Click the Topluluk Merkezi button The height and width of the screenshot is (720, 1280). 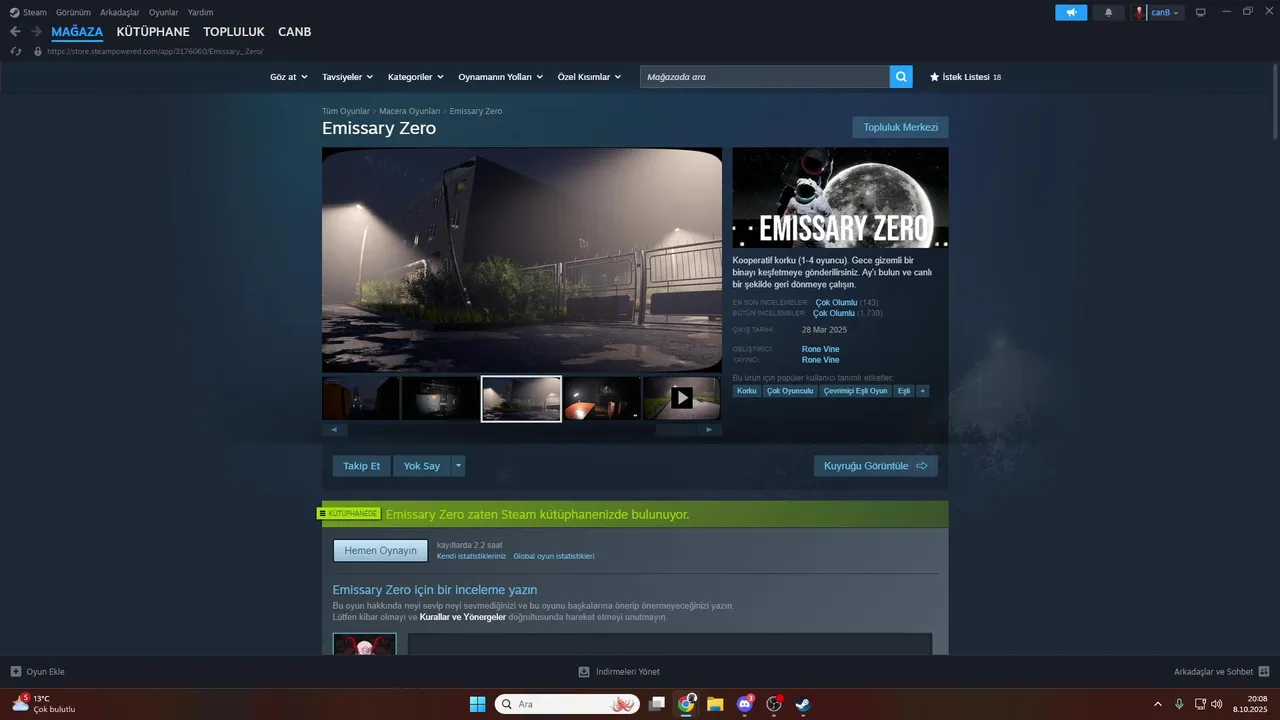pos(900,127)
